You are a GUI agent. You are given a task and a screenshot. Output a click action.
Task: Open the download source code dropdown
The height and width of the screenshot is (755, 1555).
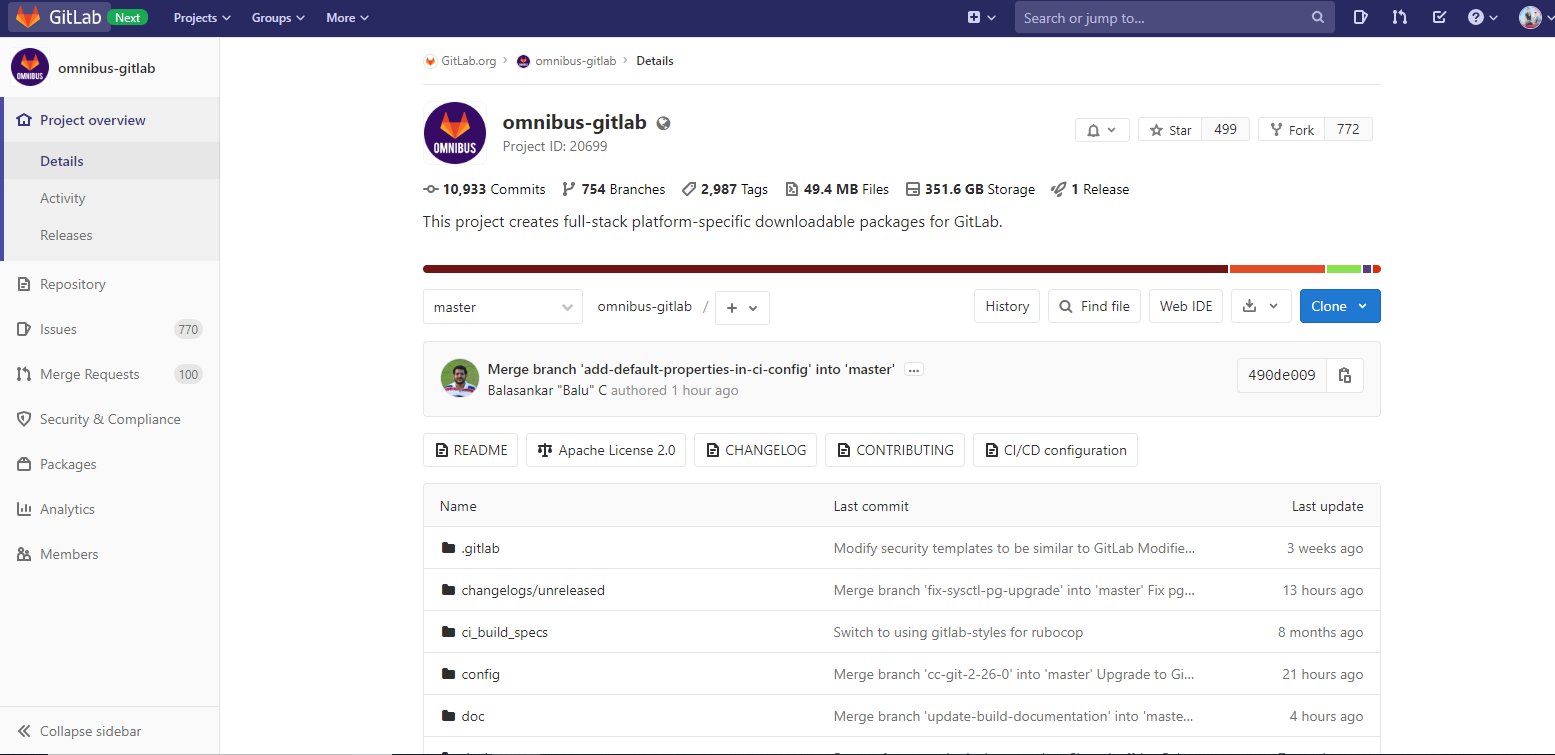tap(1260, 306)
